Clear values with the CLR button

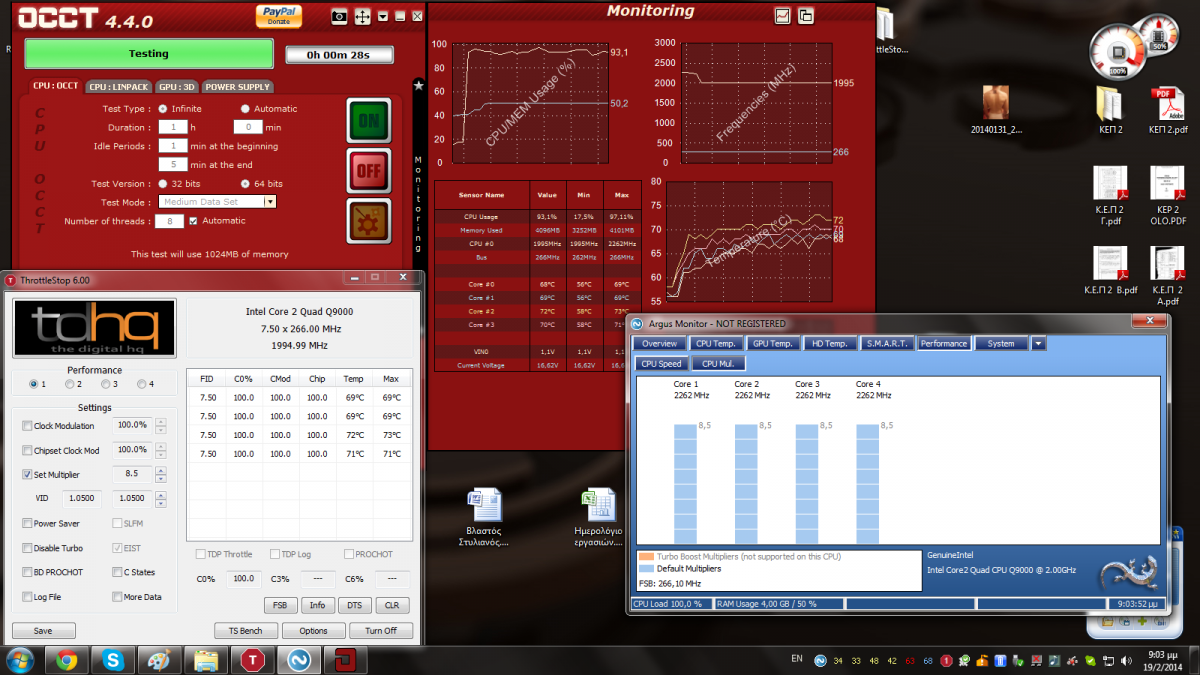pos(391,605)
